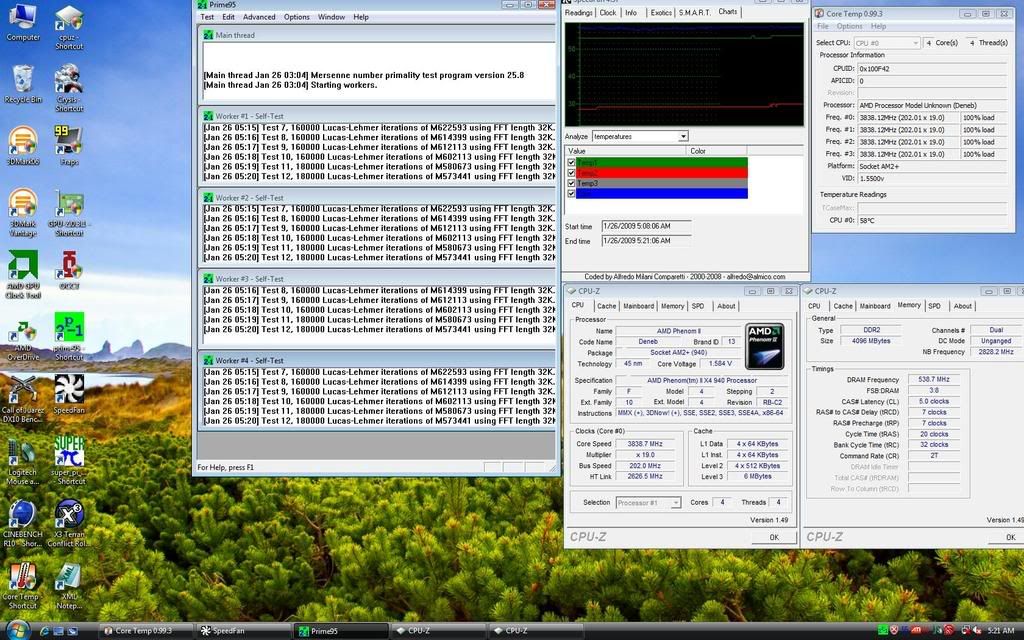Open Prime95 Help menu
Viewport: 1024px width, 640px height.
tap(361, 17)
